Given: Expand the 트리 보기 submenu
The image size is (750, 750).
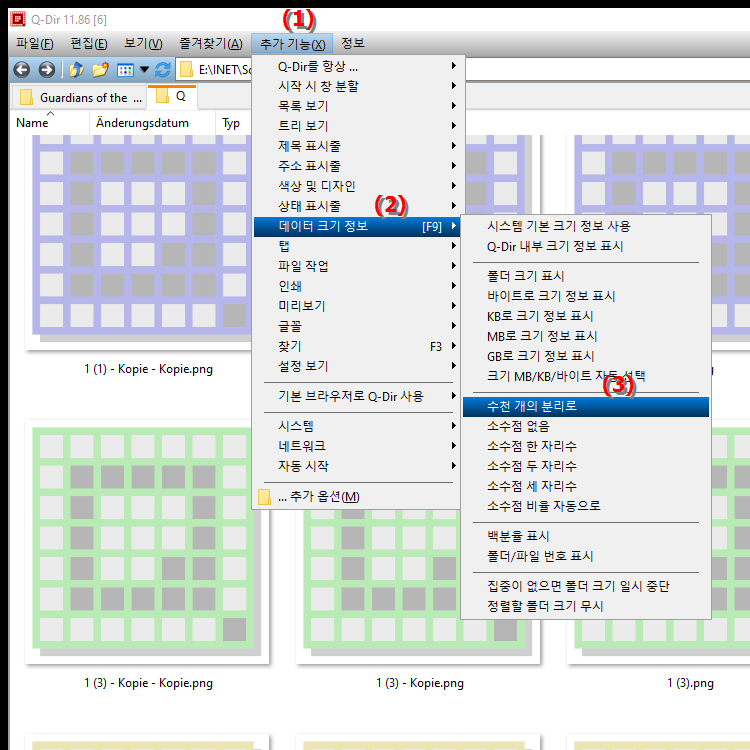Looking at the screenshot, I should pos(356,126).
